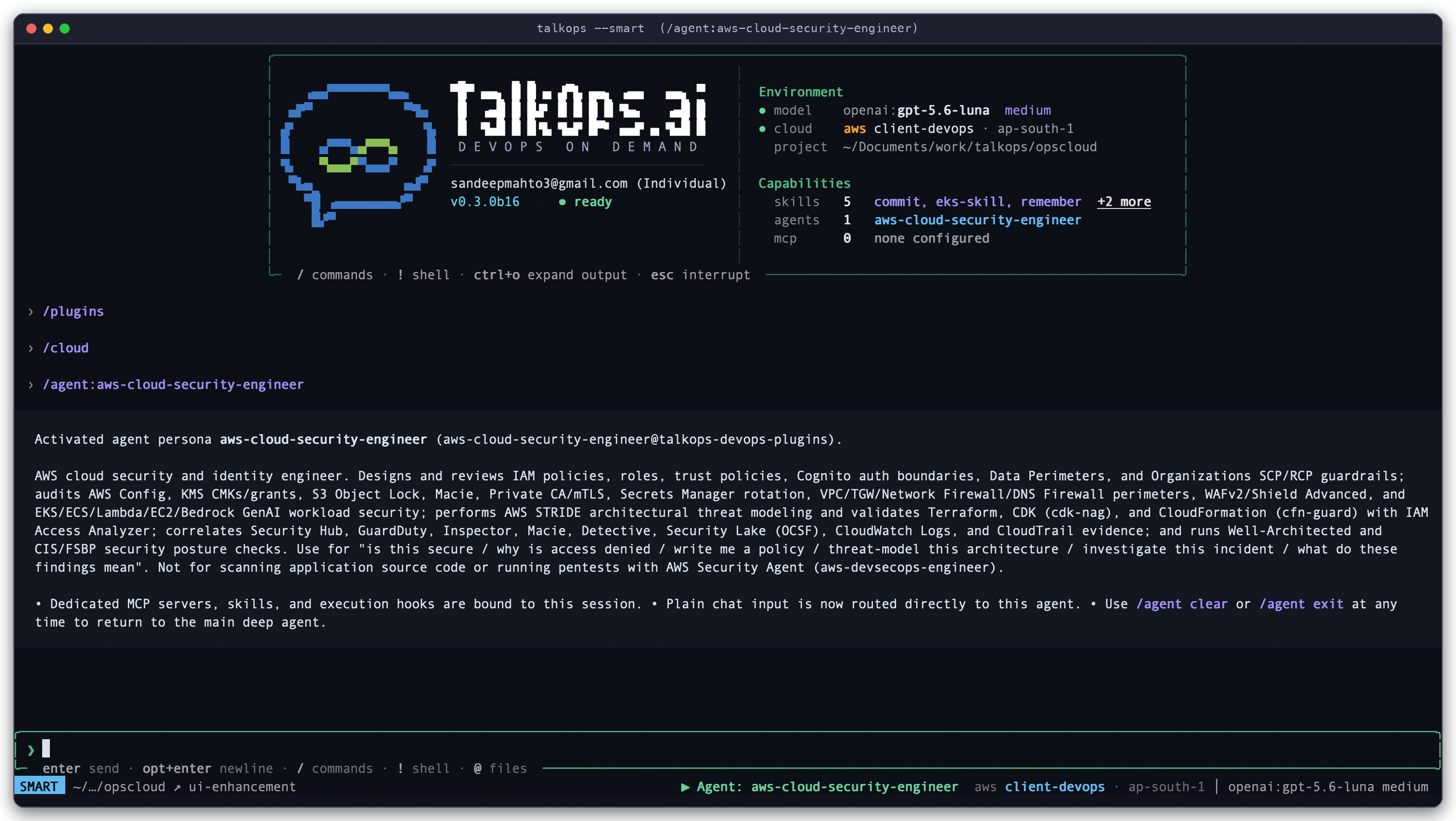This screenshot has height=821, width=1456.
Task: Click the '/agent exit' command link
Action: [1302, 604]
